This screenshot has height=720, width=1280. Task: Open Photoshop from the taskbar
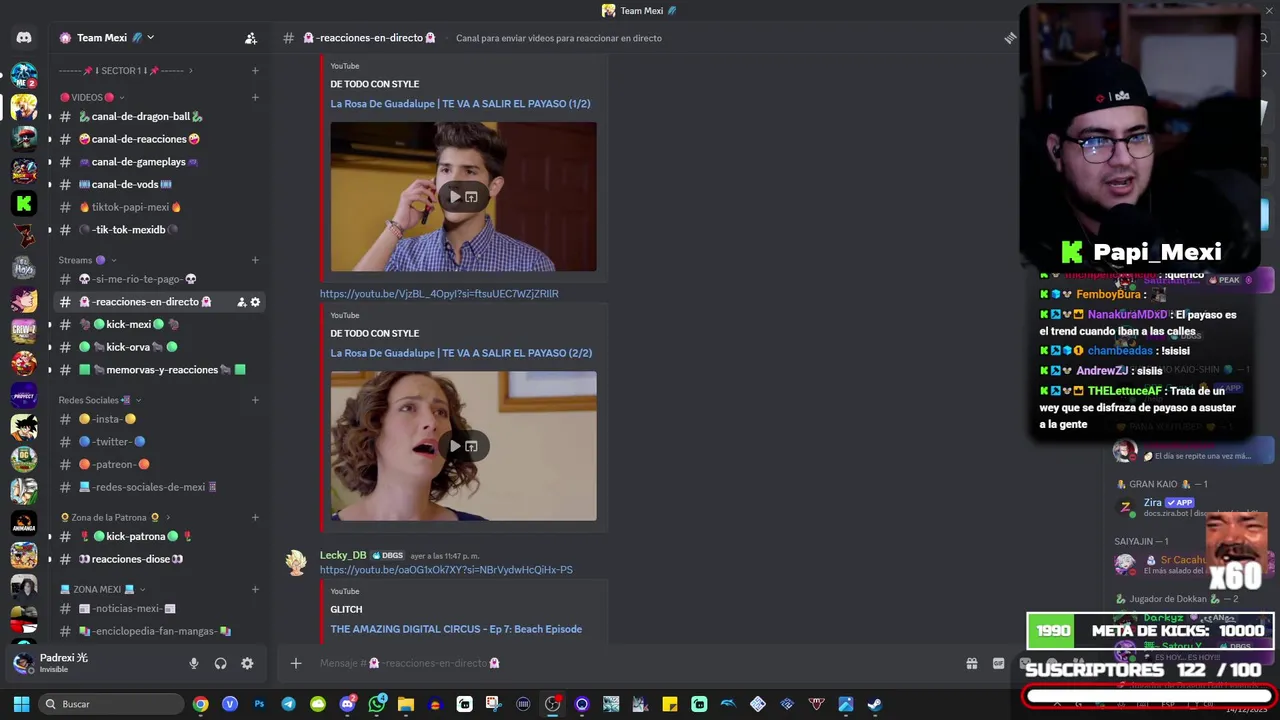[x=259, y=704]
